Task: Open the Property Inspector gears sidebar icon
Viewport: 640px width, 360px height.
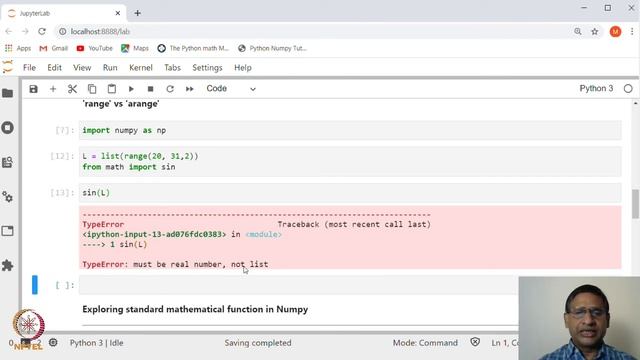Action: 8,197
